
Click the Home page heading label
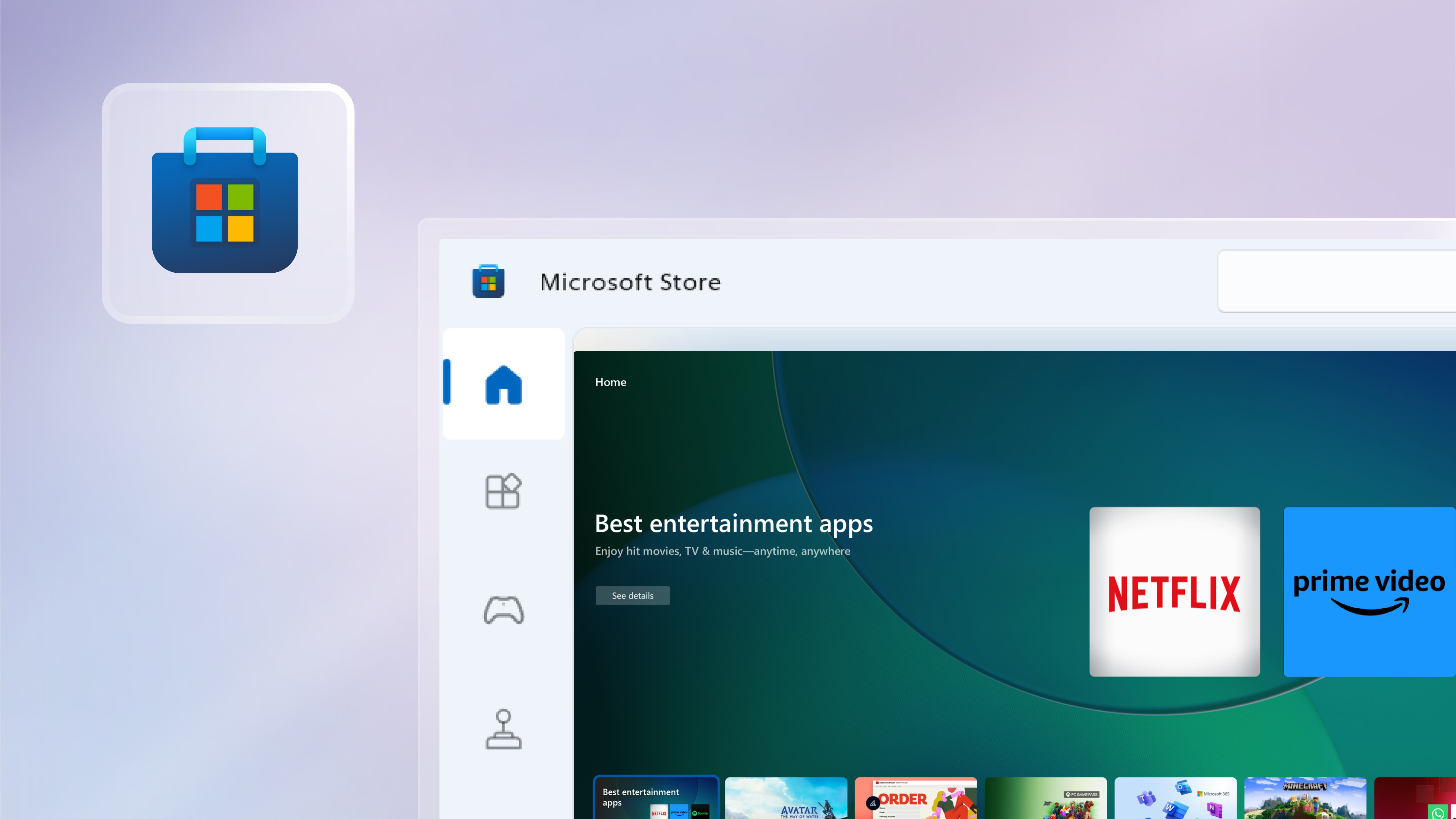(611, 382)
